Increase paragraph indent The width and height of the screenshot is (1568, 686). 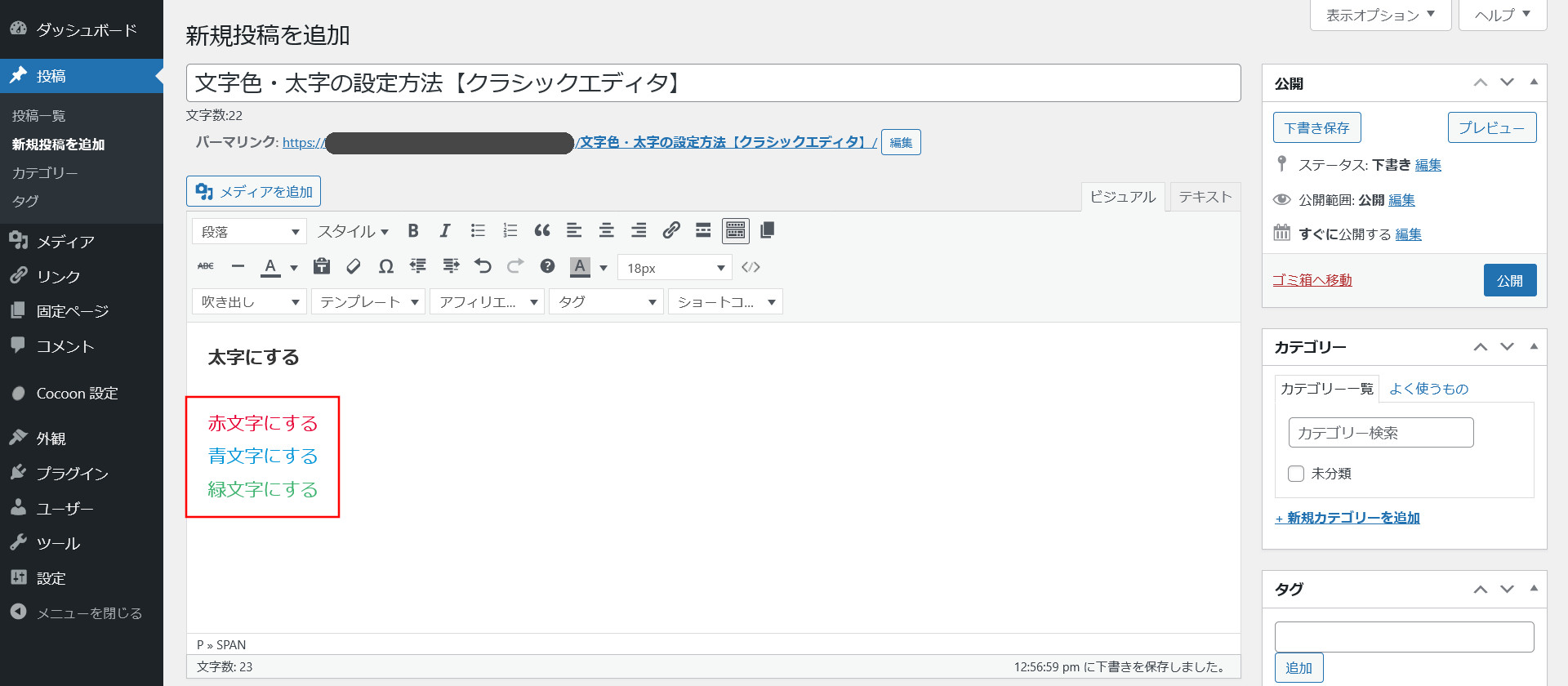point(451,266)
